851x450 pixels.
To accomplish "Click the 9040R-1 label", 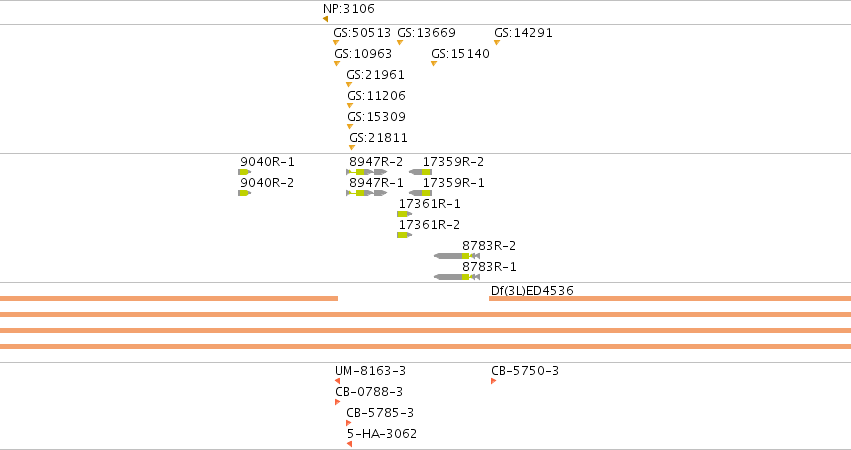I will point(268,162).
